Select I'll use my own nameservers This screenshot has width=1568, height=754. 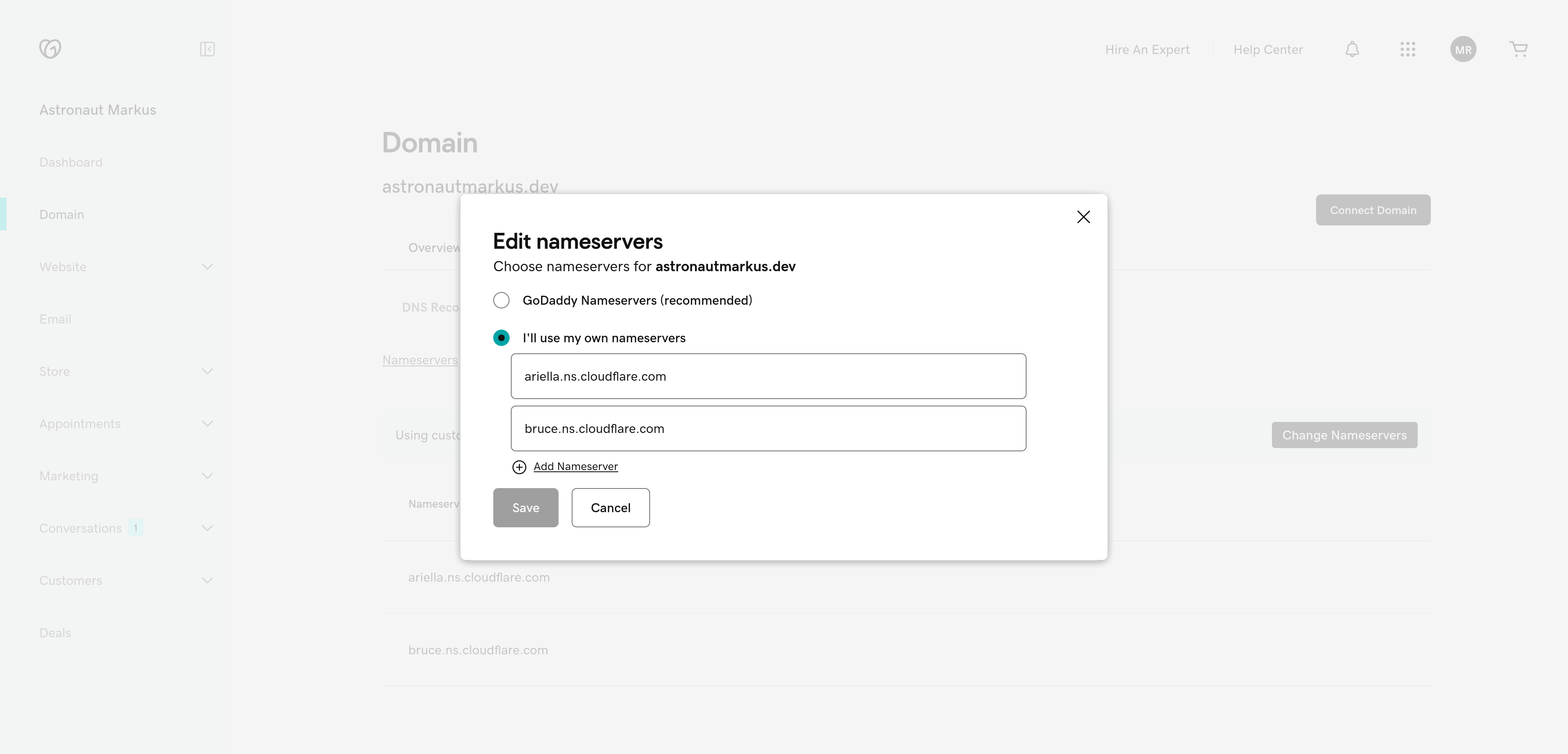(501, 337)
